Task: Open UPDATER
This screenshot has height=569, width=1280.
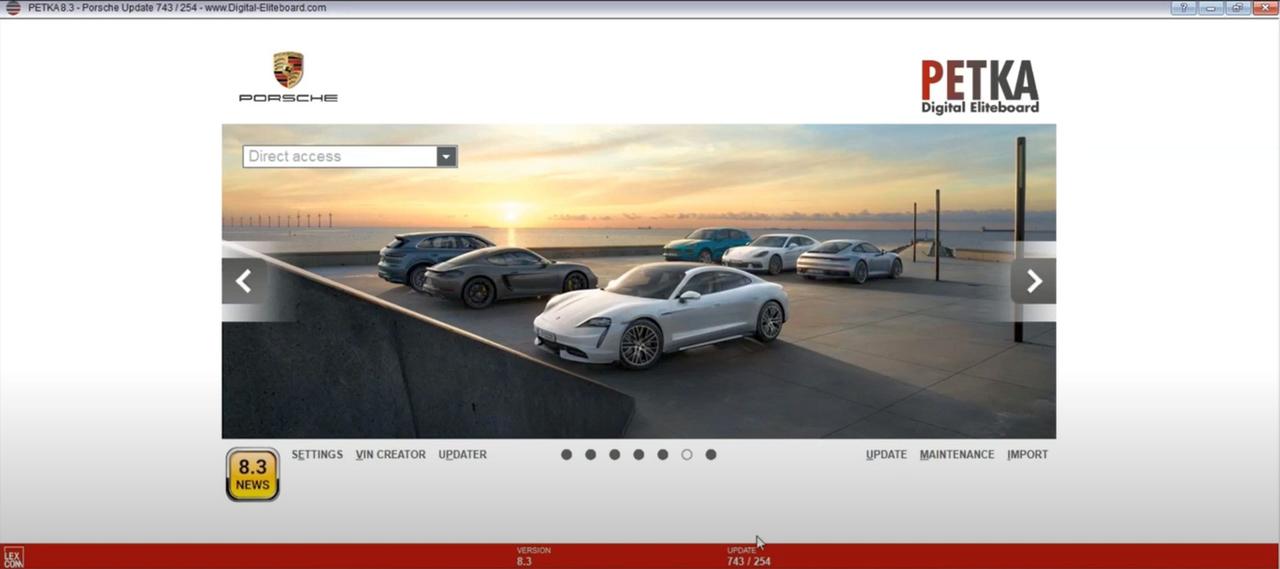Action: 462,454
